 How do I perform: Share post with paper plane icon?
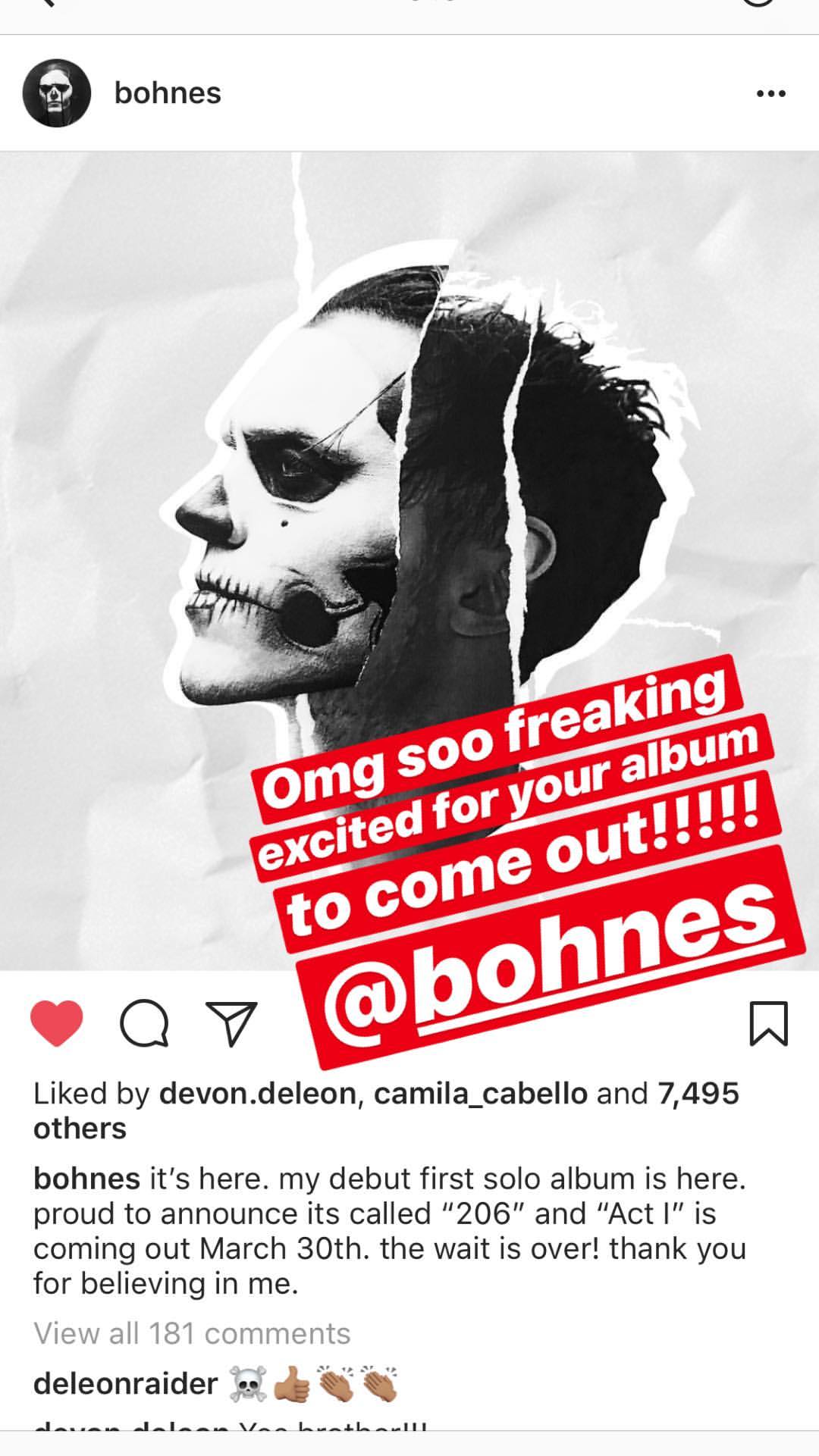[x=231, y=1024]
